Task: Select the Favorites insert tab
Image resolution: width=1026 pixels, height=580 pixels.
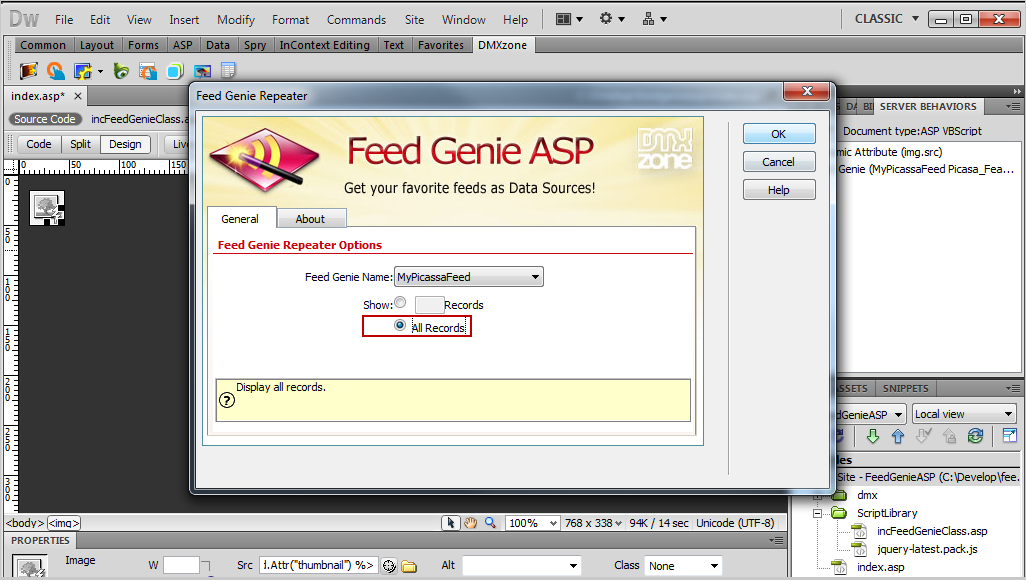Action: tap(441, 45)
